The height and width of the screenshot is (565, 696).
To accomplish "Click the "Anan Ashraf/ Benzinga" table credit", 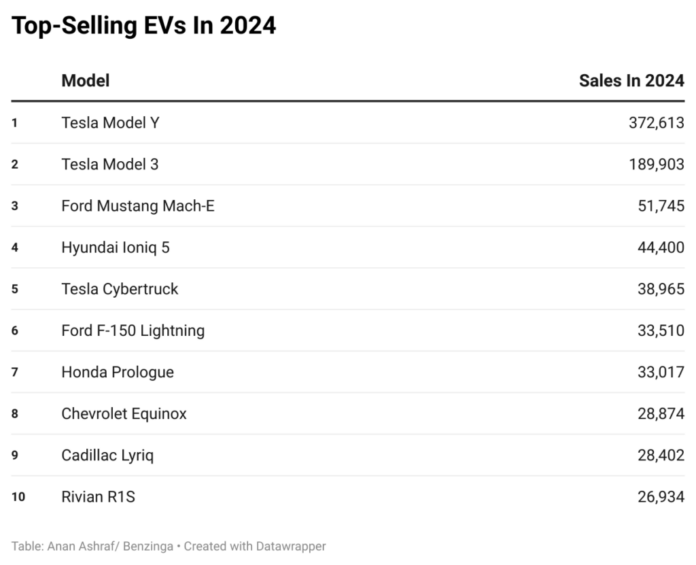I will 114,546.
